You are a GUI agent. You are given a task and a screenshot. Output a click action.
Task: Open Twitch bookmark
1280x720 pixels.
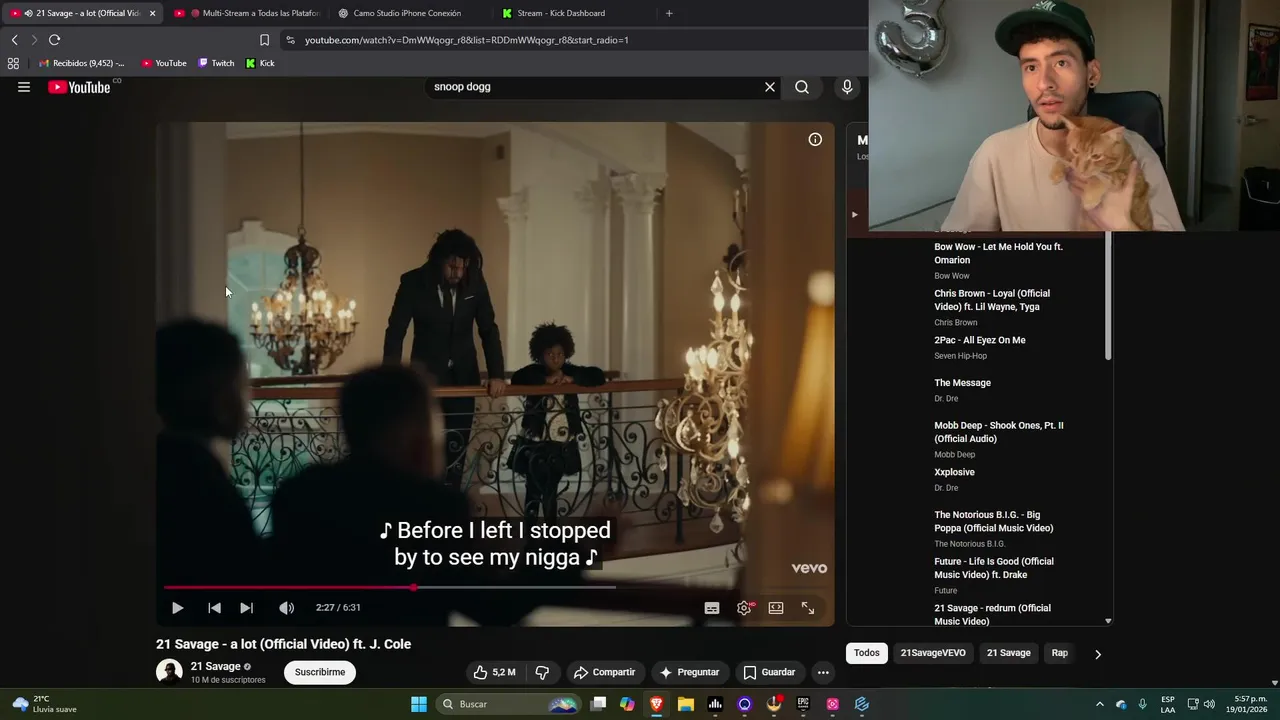[x=216, y=63]
